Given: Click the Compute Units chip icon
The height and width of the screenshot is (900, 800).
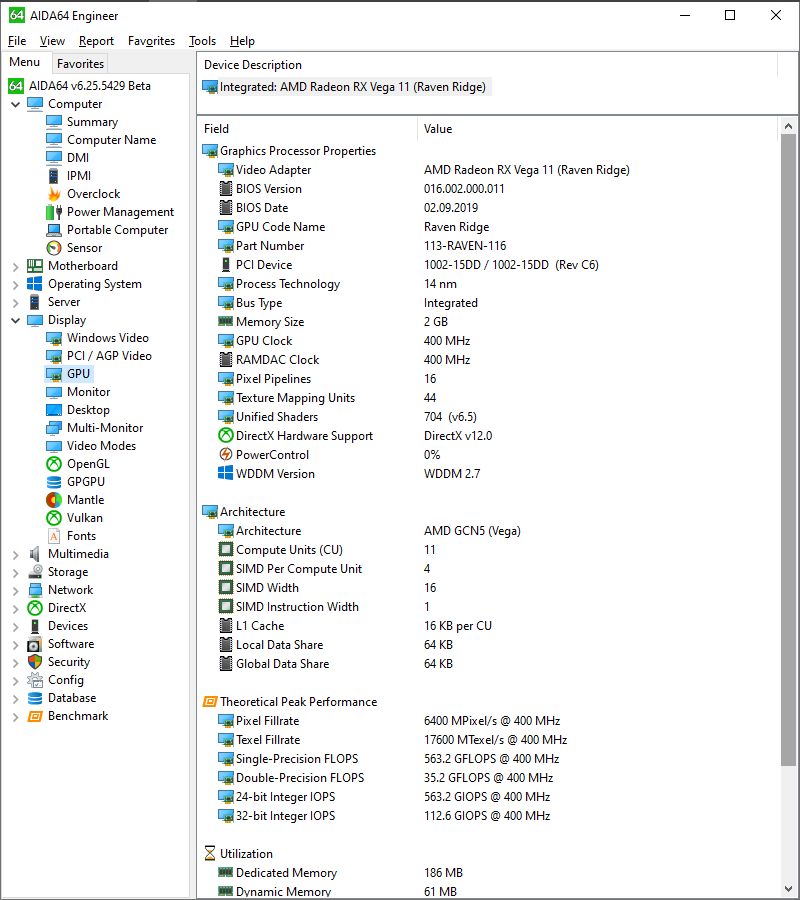Looking at the screenshot, I should pos(226,550).
